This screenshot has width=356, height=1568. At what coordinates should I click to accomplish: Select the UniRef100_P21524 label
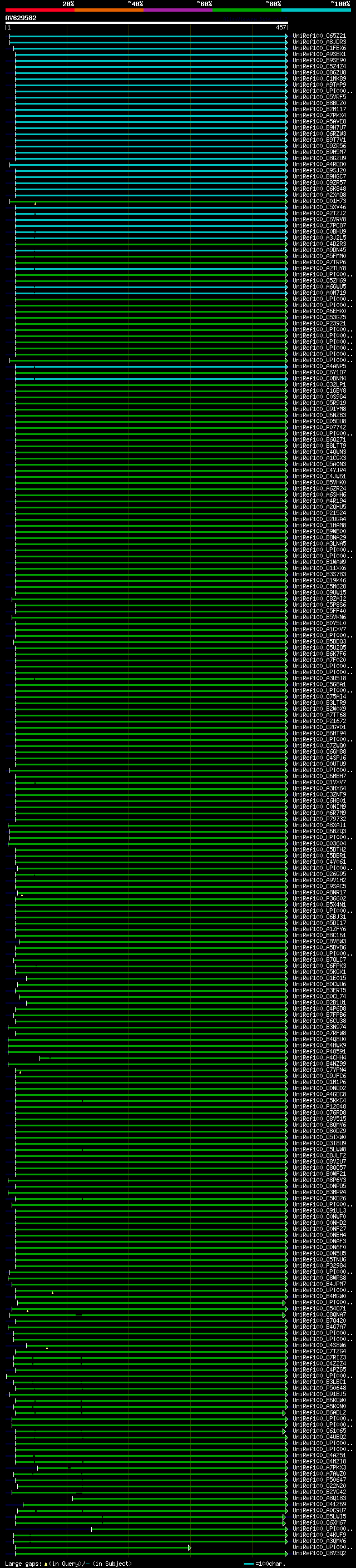(319, 513)
